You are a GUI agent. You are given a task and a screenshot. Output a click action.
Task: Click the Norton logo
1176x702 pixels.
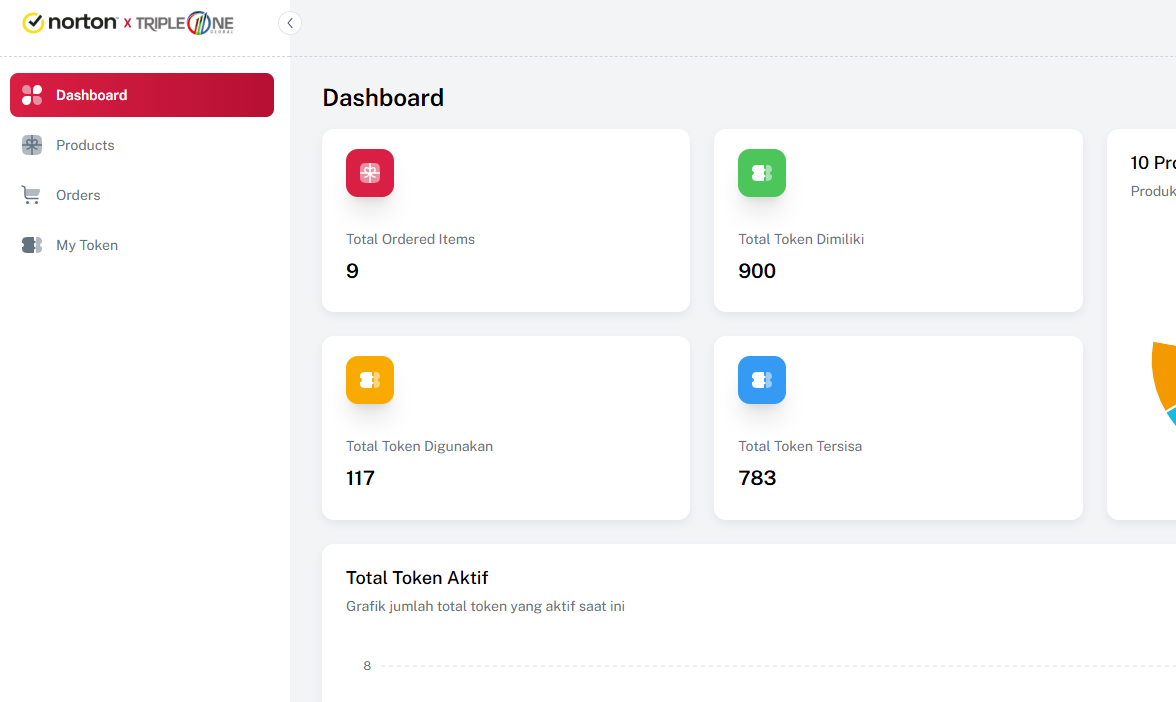(70, 22)
